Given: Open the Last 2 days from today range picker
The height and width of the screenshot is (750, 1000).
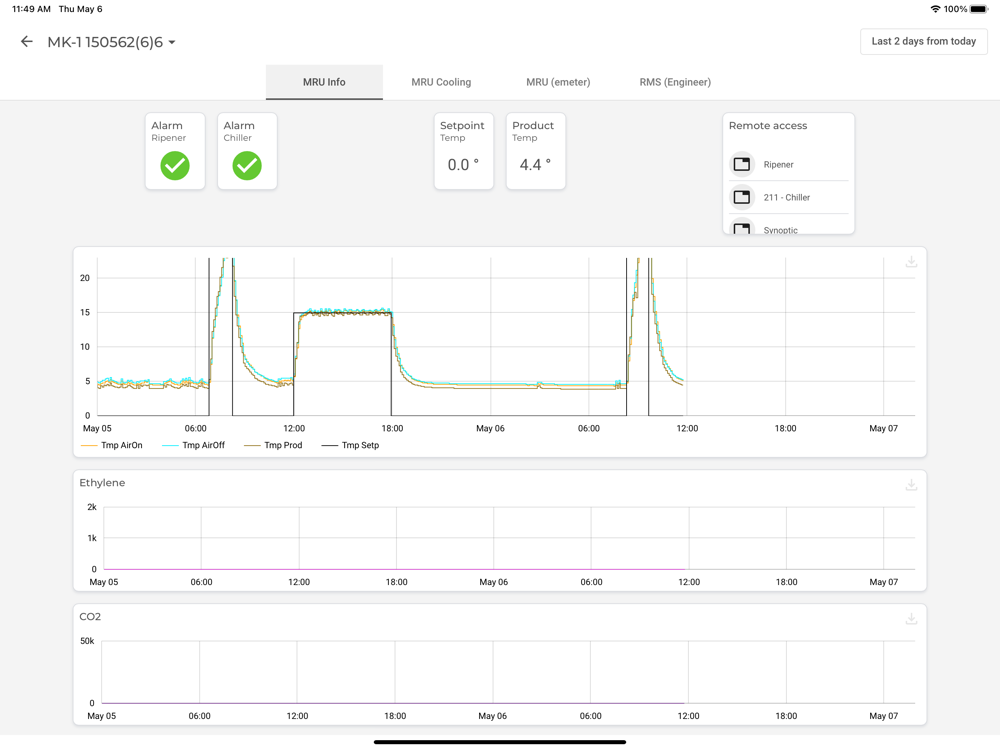Looking at the screenshot, I should (x=923, y=41).
